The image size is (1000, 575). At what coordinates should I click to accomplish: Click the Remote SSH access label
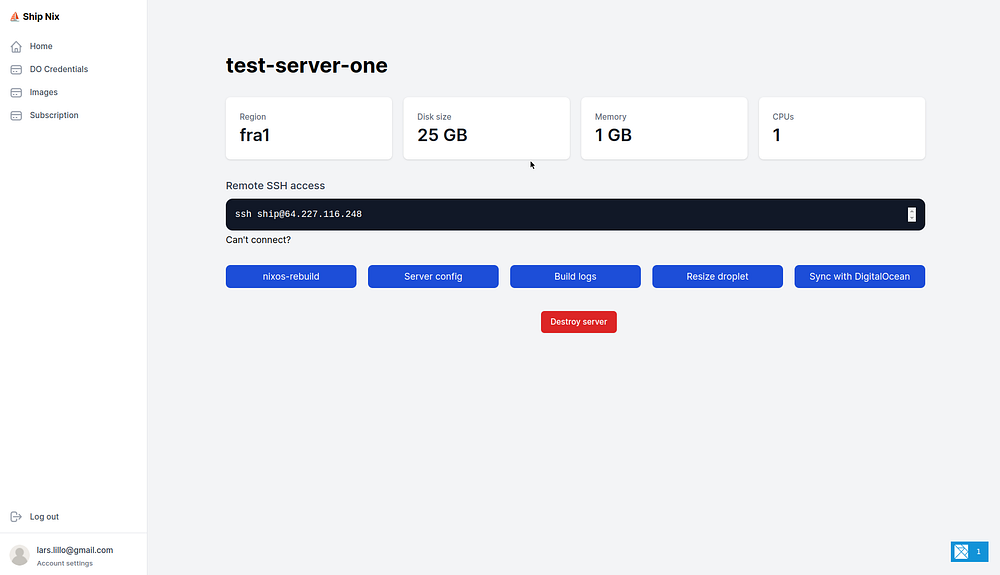[276, 186]
